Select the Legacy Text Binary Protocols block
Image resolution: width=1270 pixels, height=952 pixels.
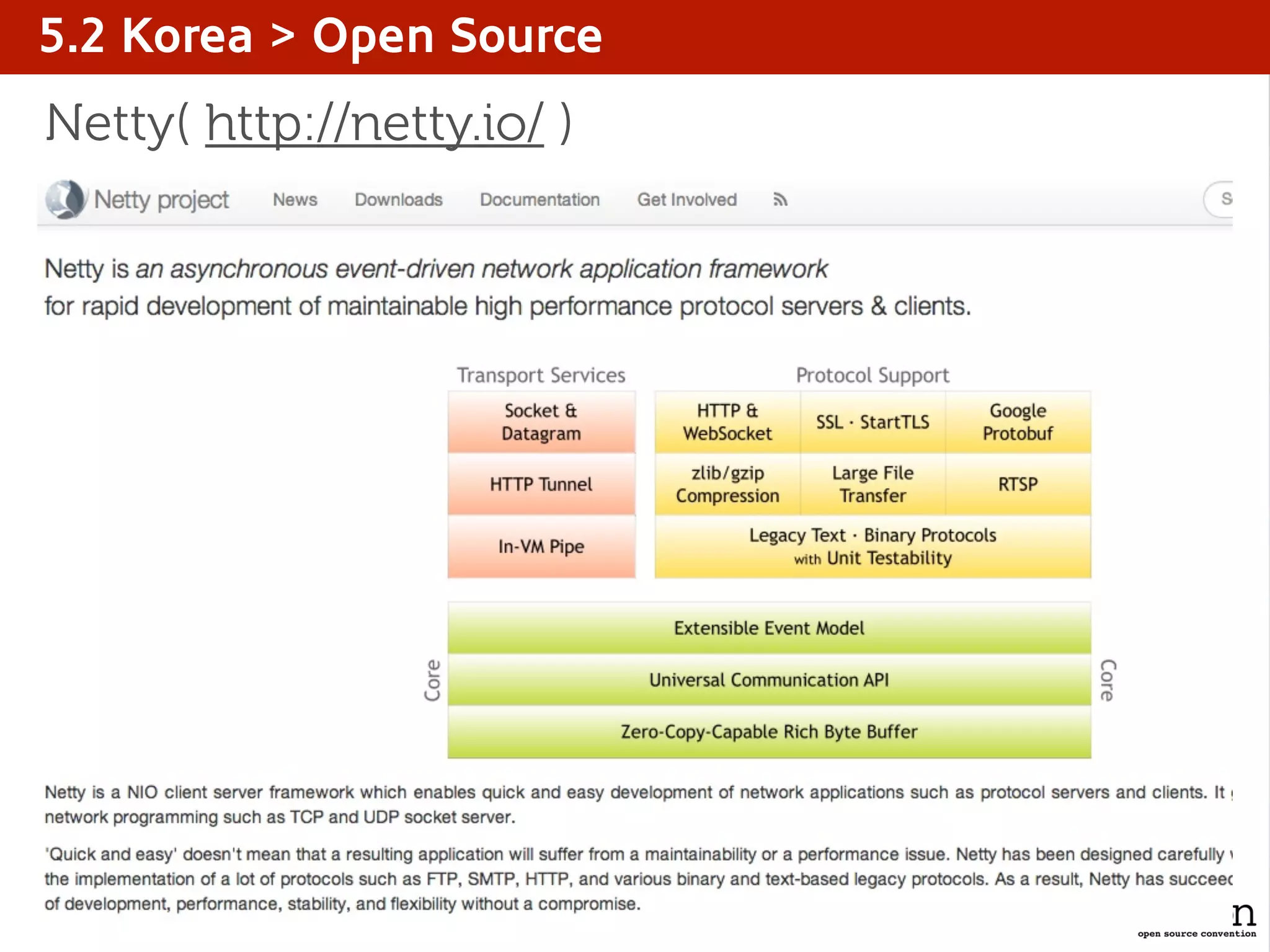[x=873, y=547]
